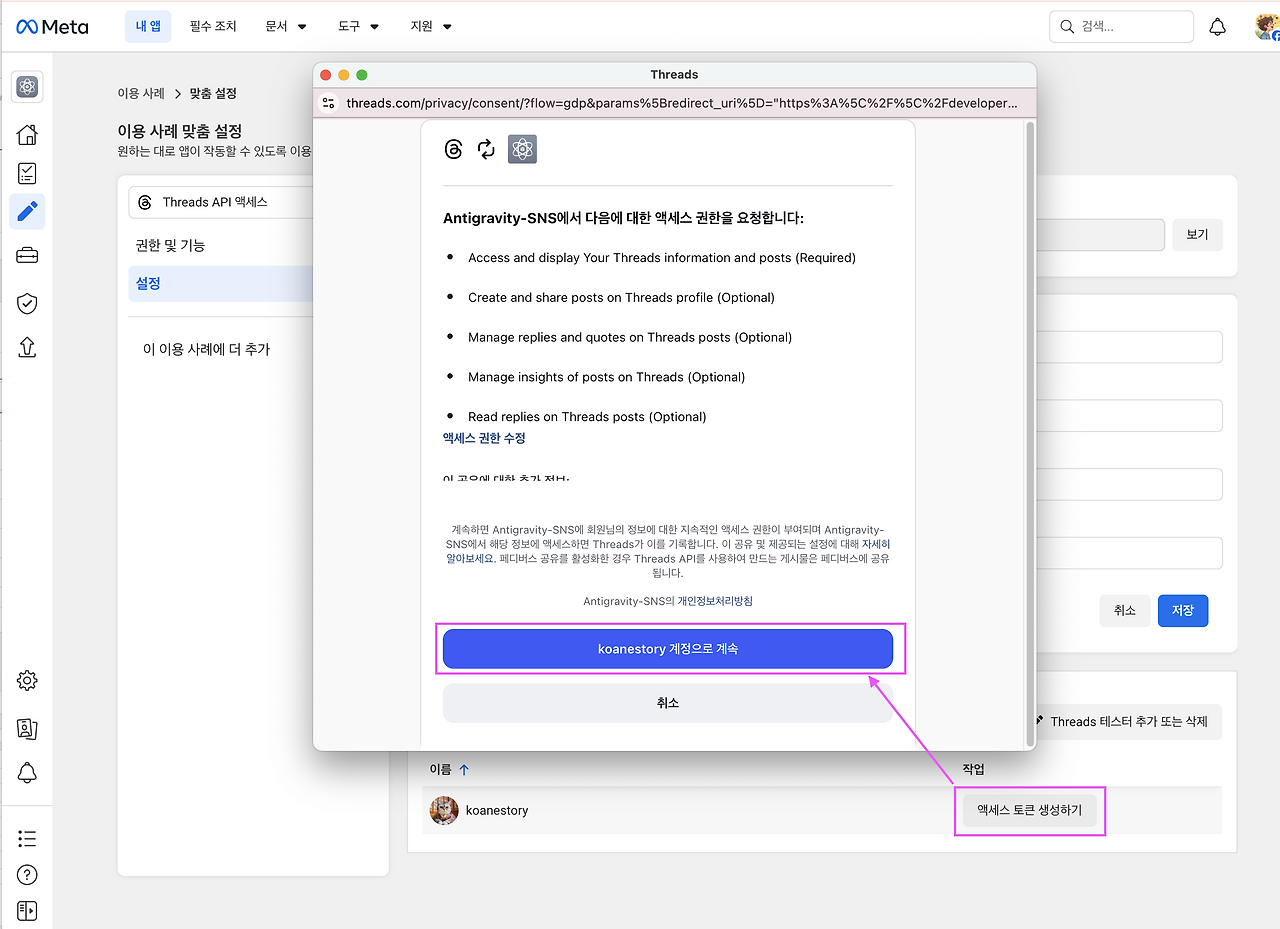1280x929 pixels.
Task: Click 이 이용 사례에 더 추가
Action: tap(206, 350)
